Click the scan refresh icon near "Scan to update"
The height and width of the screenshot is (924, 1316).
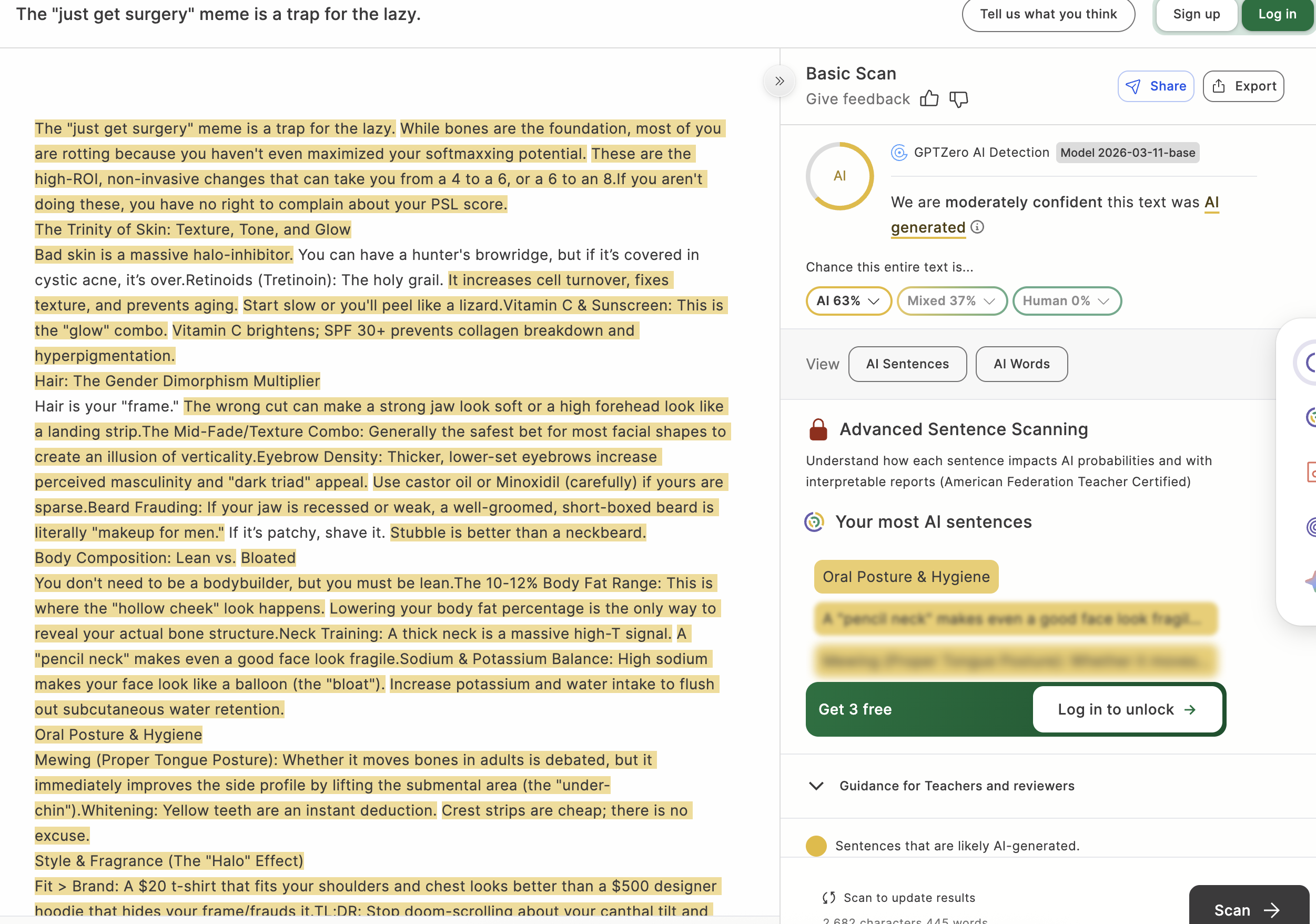(828, 897)
